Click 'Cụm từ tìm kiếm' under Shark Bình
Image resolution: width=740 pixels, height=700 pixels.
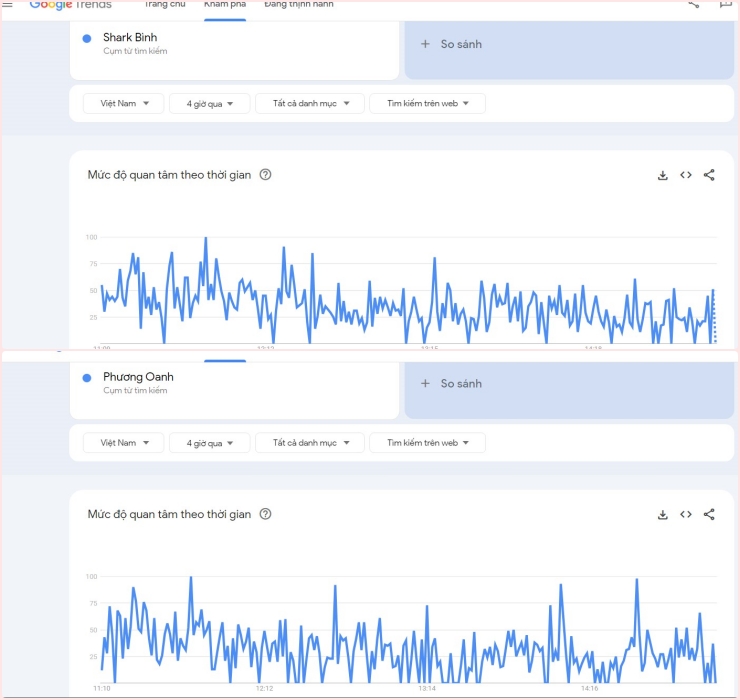pos(135,51)
